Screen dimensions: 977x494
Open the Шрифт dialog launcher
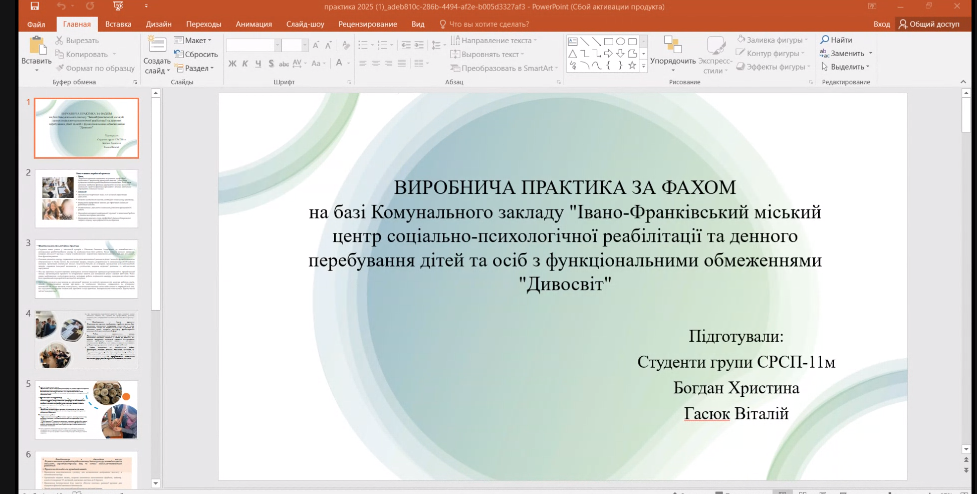pos(348,82)
